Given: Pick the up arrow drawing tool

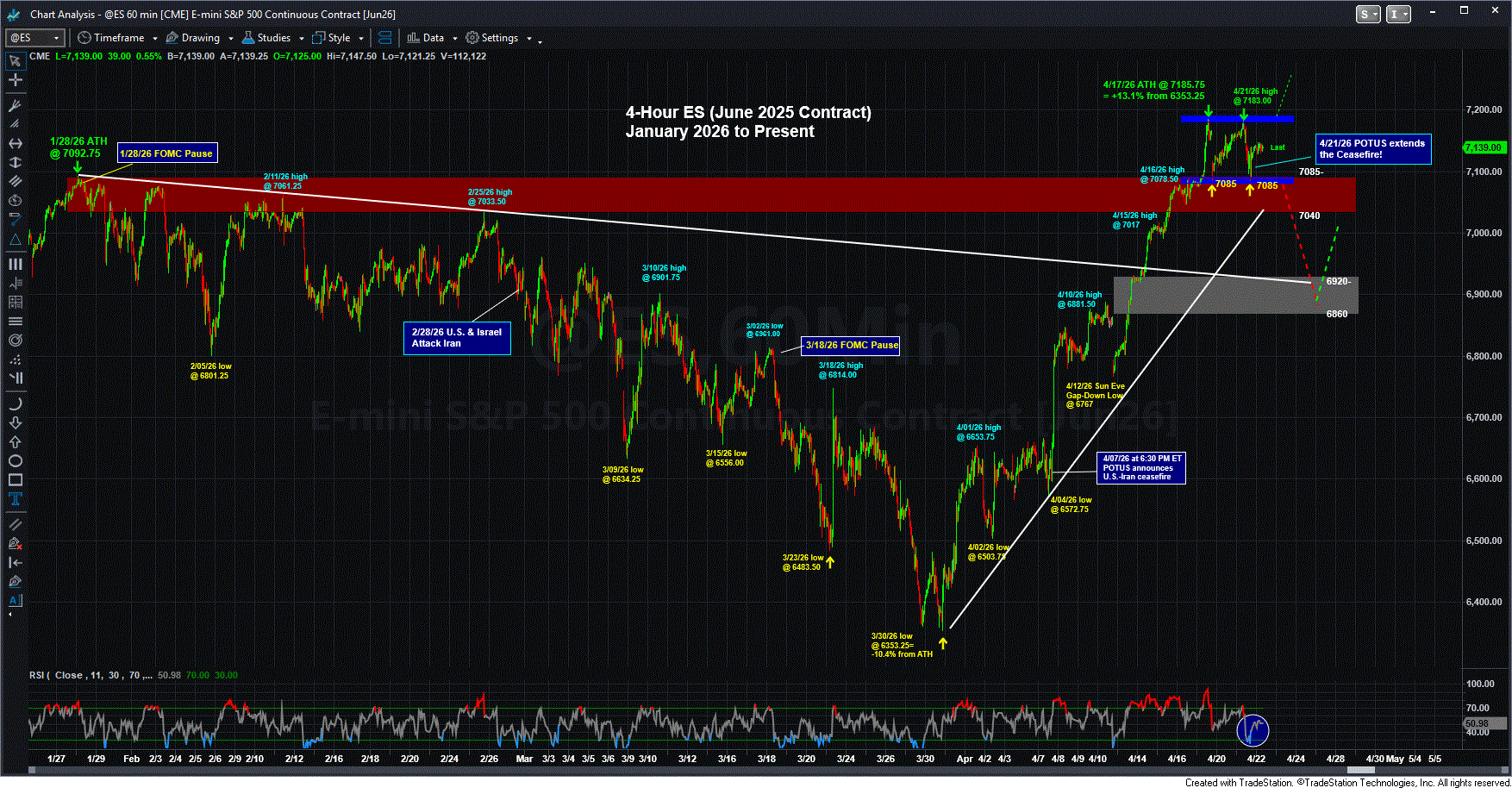Looking at the screenshot, I should [15, 441].
